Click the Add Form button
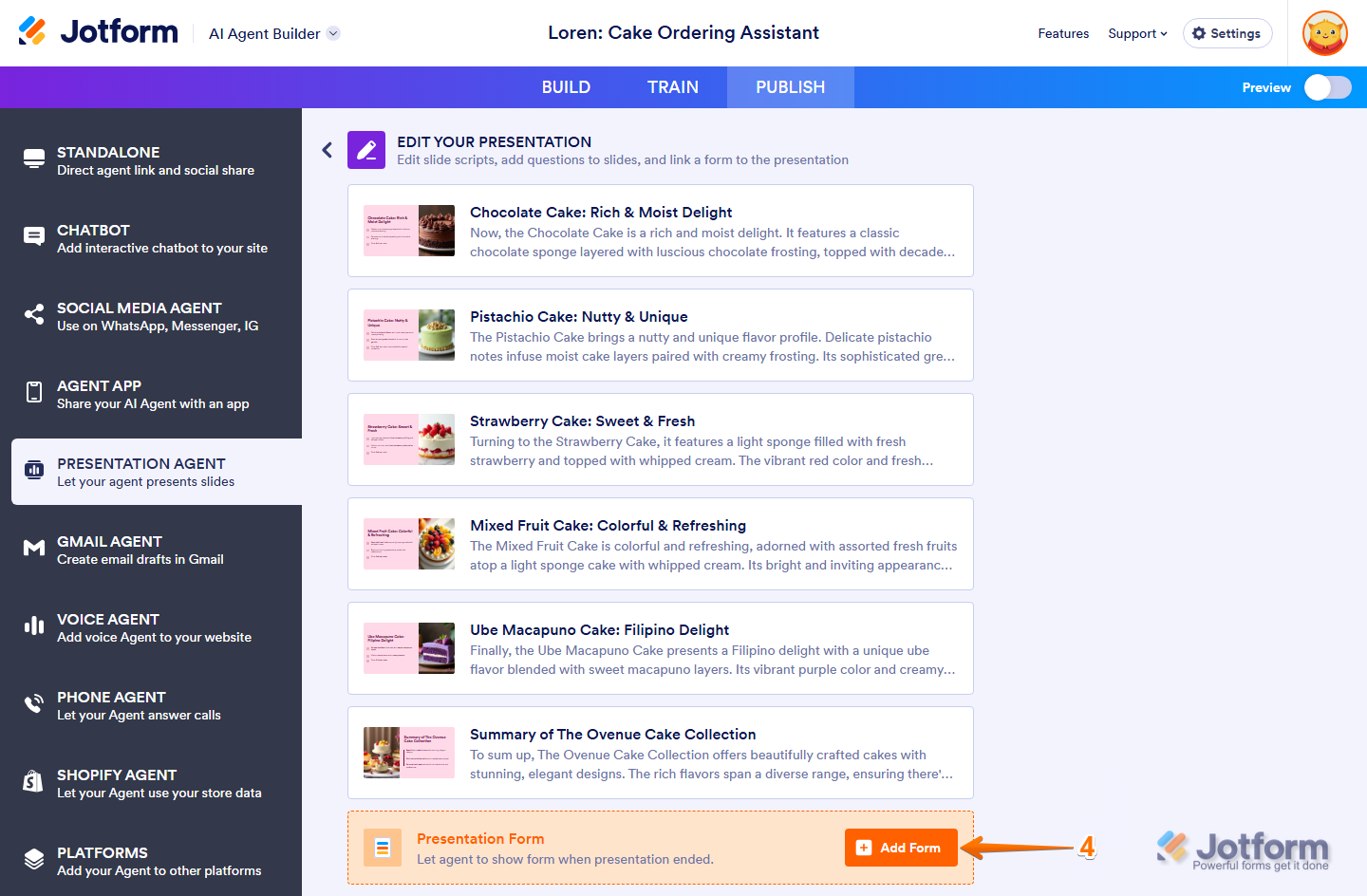1367x896 pixels. [901, 848]
